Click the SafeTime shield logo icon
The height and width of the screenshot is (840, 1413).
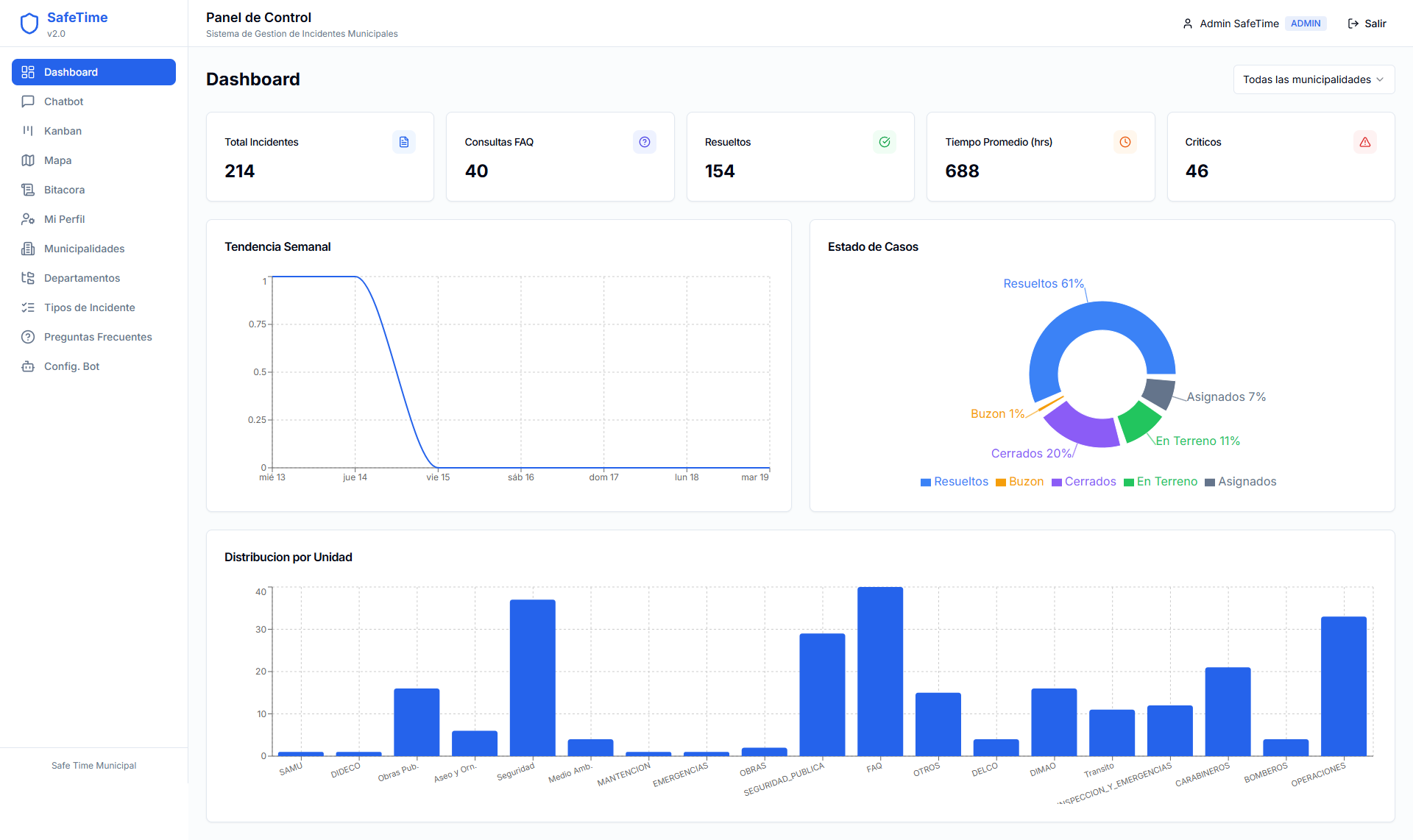click(x=29, y=24)
